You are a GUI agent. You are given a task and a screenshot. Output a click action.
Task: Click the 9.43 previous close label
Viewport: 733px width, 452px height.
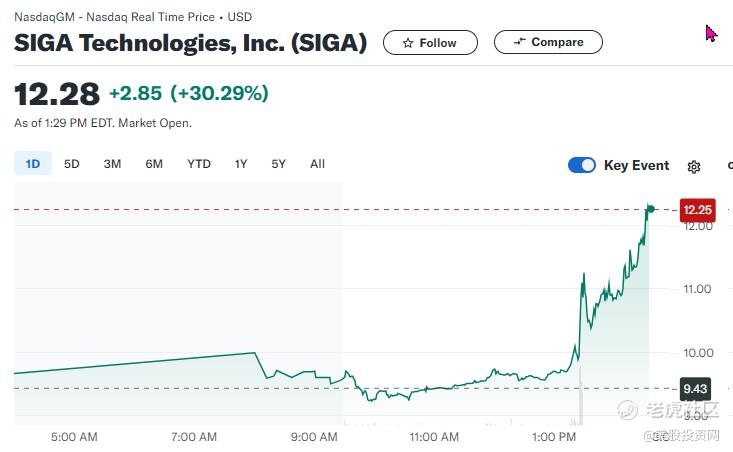click(x=695, y=388)
